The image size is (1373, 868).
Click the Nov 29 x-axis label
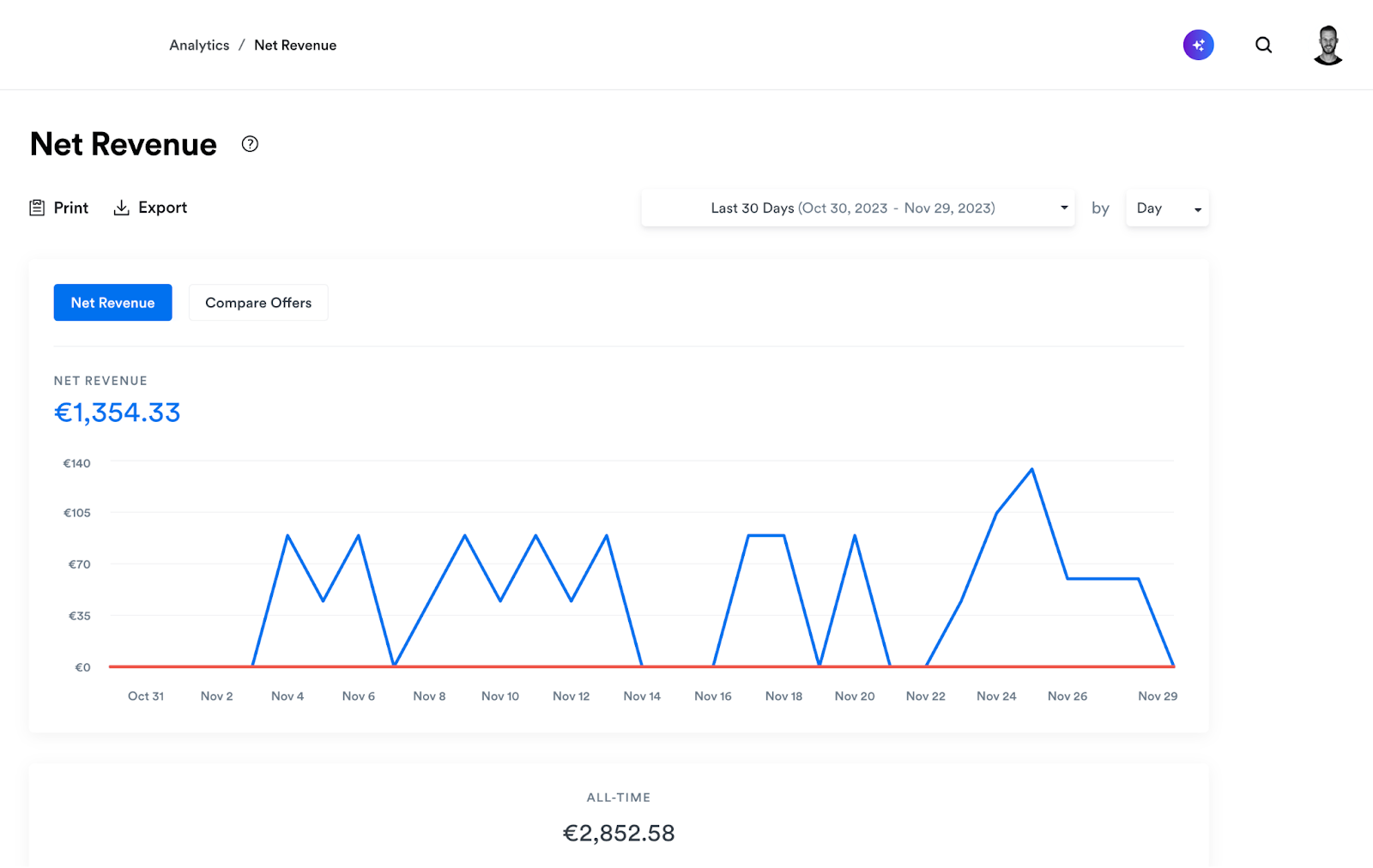pyautogui.click(x=1157, y=696)
